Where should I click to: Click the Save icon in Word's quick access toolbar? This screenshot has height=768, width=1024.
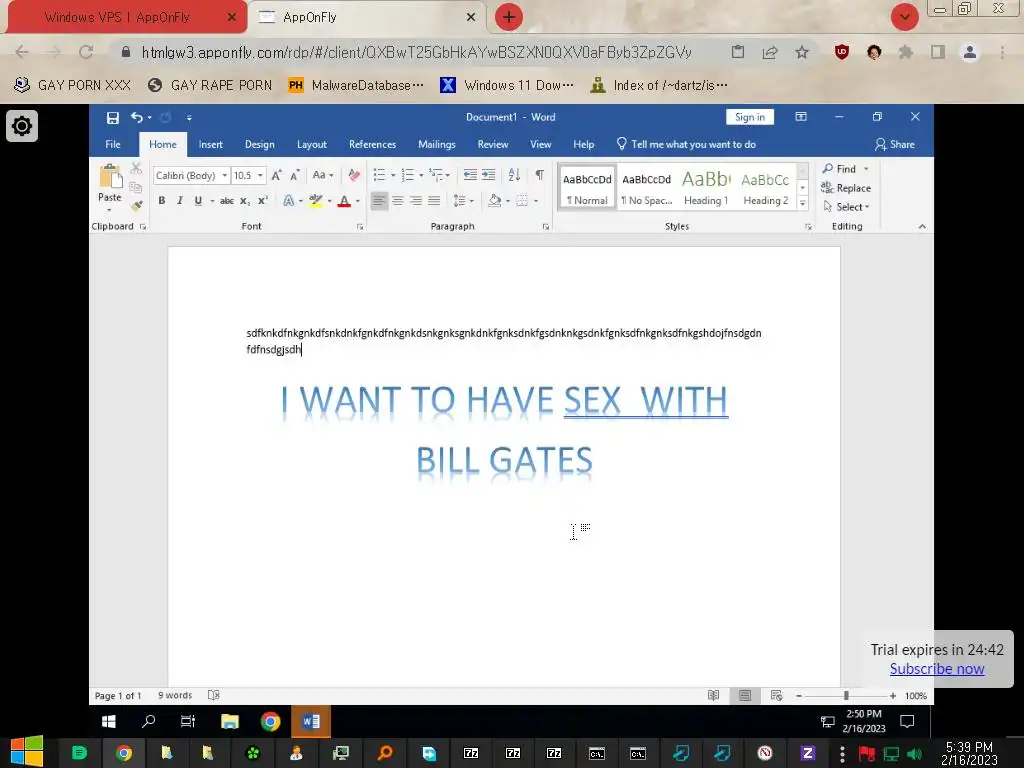112,118
